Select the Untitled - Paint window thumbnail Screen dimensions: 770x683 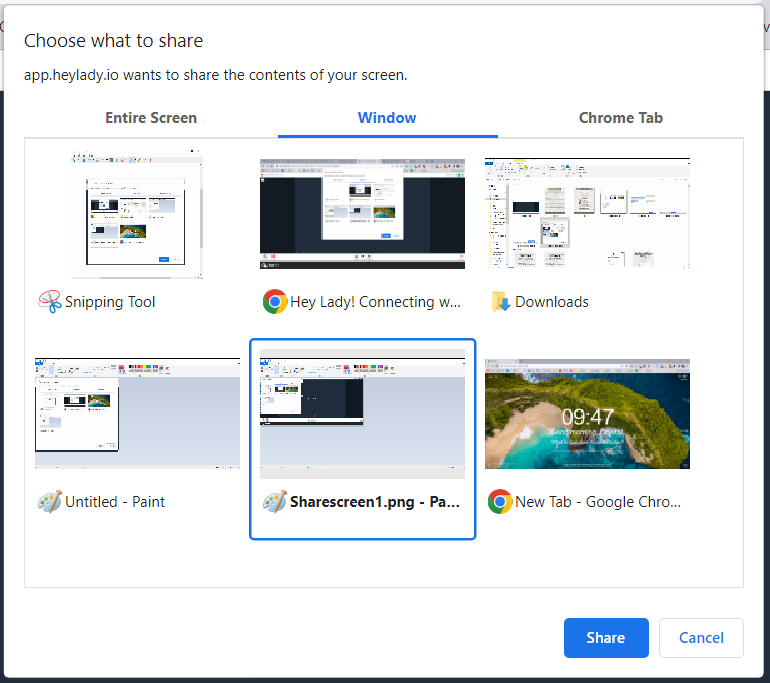137,414
